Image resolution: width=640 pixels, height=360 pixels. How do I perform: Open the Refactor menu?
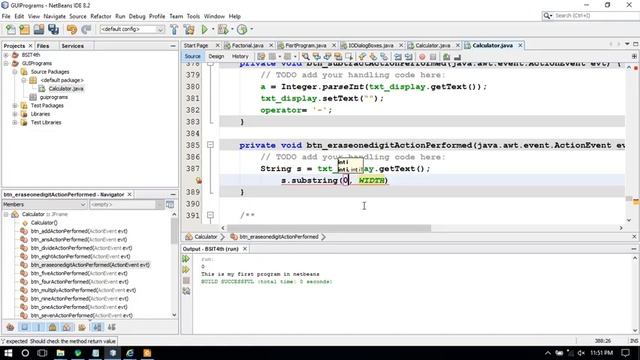[x=101, y=16]
